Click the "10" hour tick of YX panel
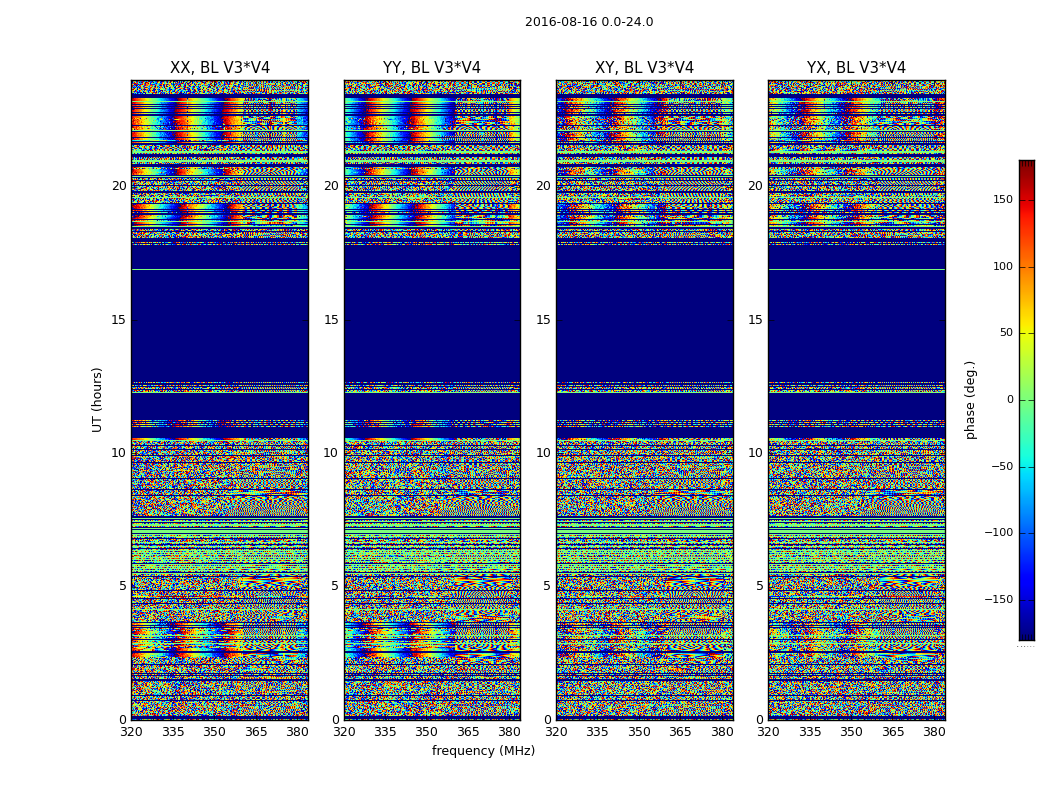Screen dimensions: 1050x800 click(x=755, y=453)
